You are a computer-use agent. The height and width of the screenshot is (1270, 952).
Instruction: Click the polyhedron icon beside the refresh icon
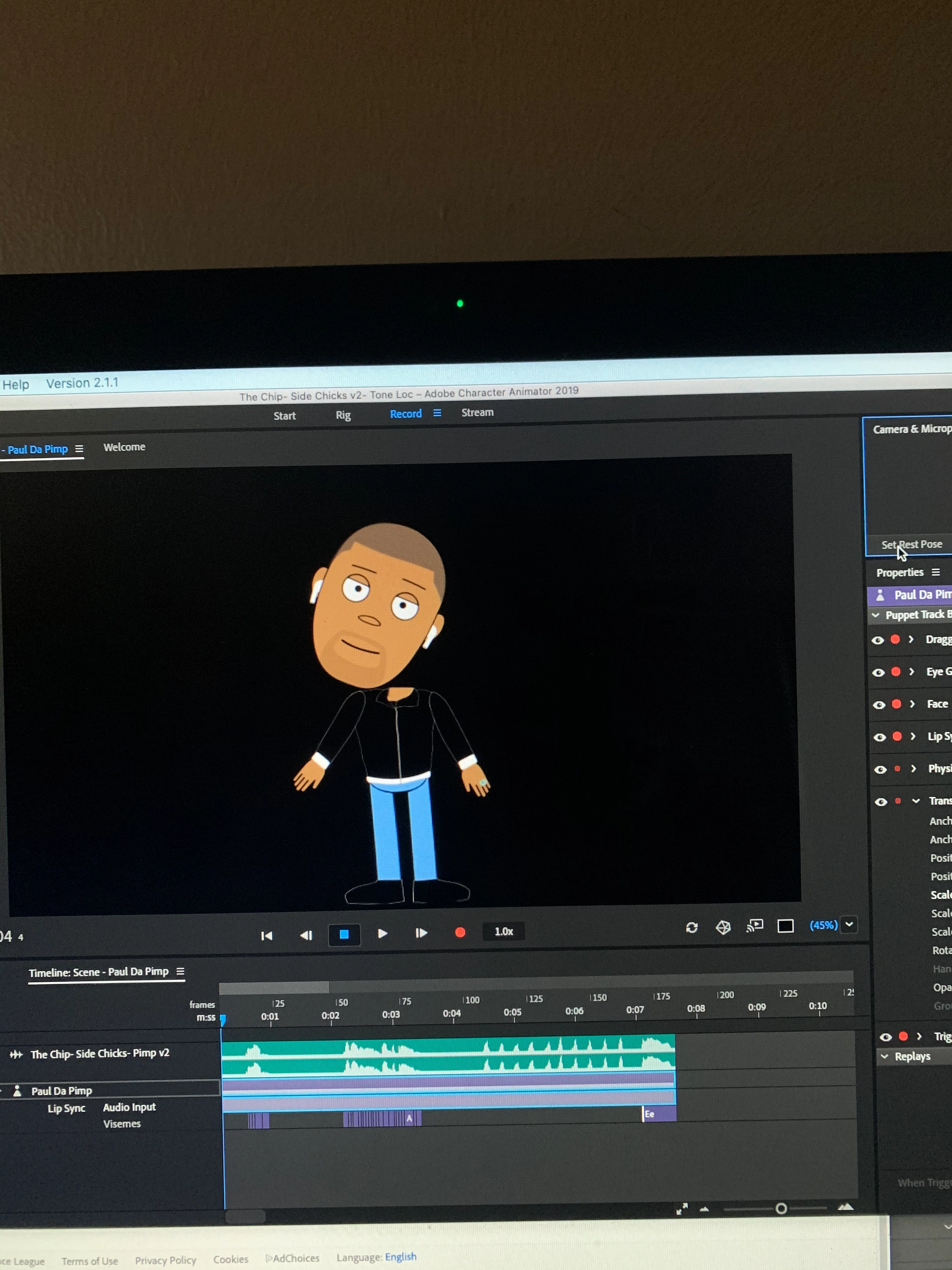[723, 927]
